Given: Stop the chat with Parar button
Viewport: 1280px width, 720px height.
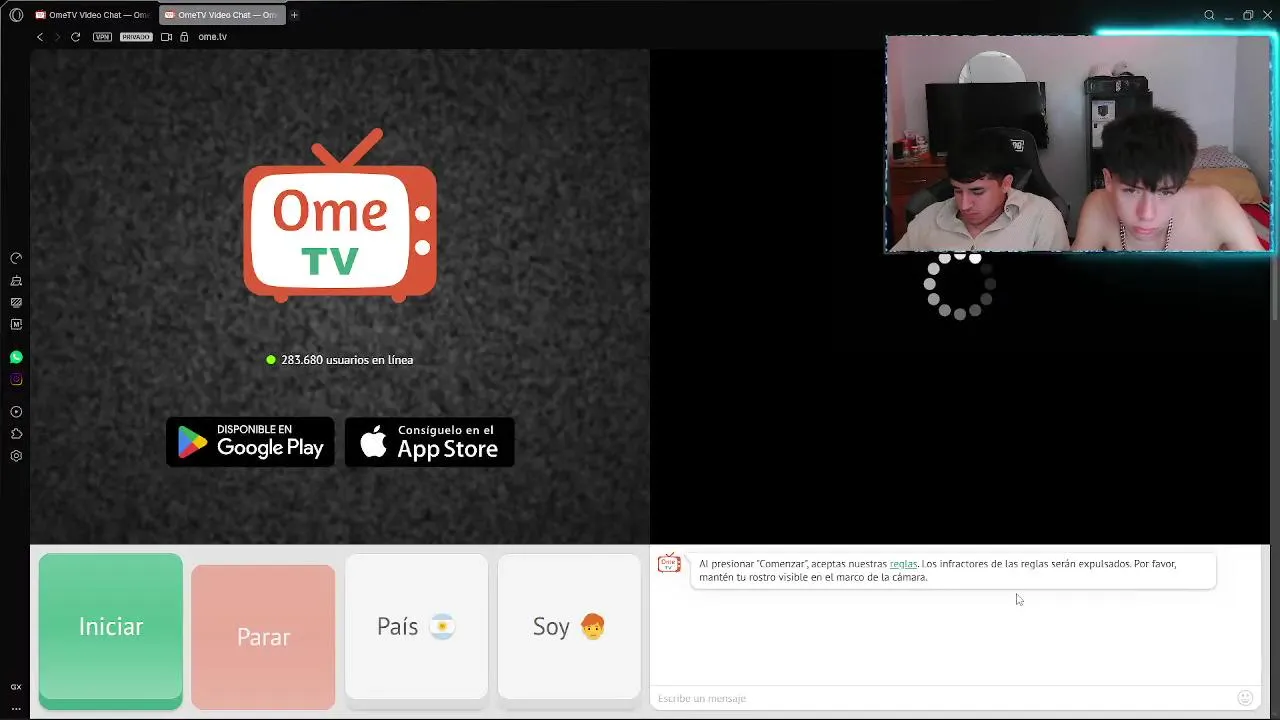Looking at the screenshot, I should (263, 637).
